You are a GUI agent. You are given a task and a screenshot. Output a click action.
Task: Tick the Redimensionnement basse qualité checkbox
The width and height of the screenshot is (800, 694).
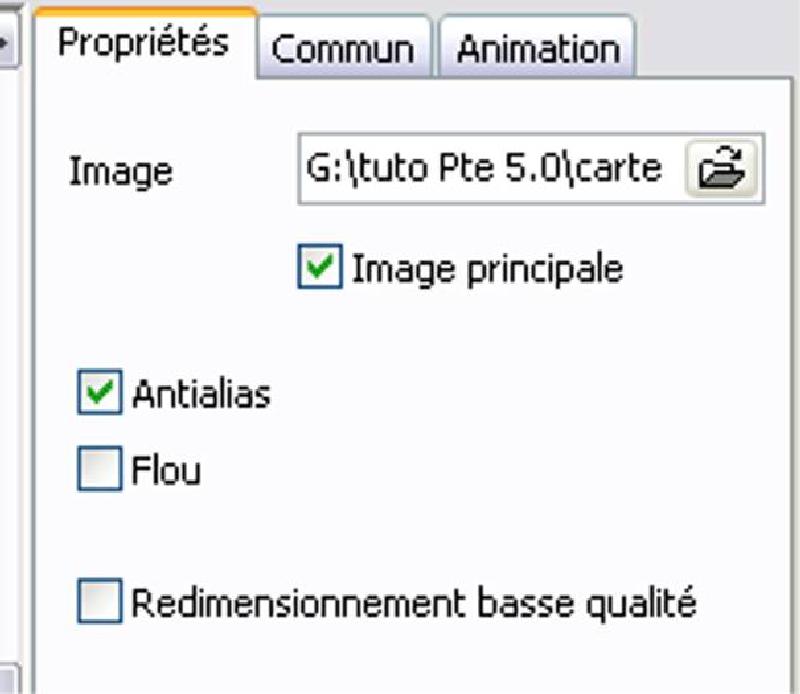(x=99, y=601)
